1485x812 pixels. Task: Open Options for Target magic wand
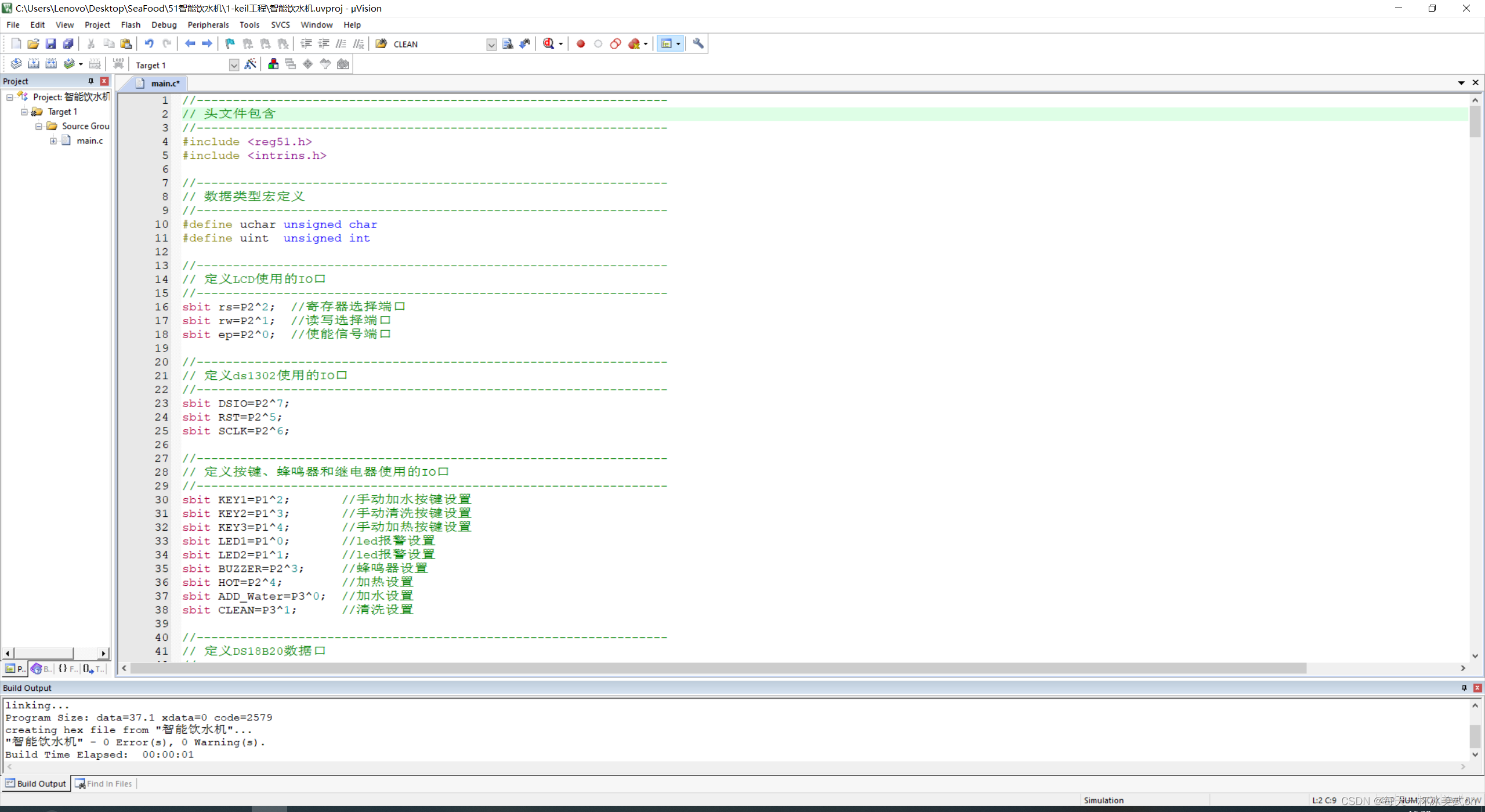click(x=251, y=64)
